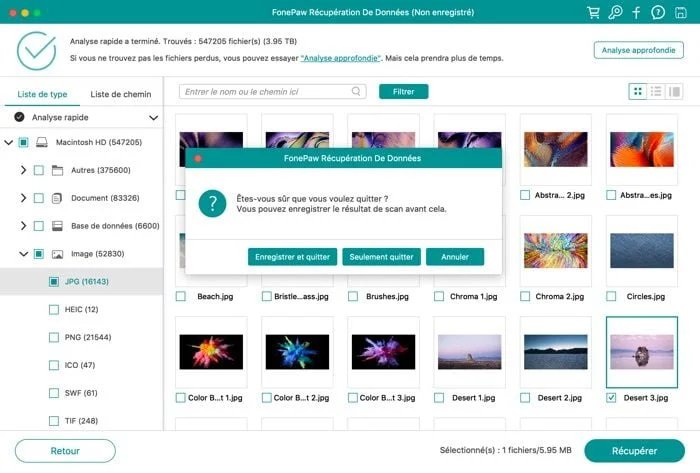Switch to Liste de chemin tab

click(x=121, y=94)
